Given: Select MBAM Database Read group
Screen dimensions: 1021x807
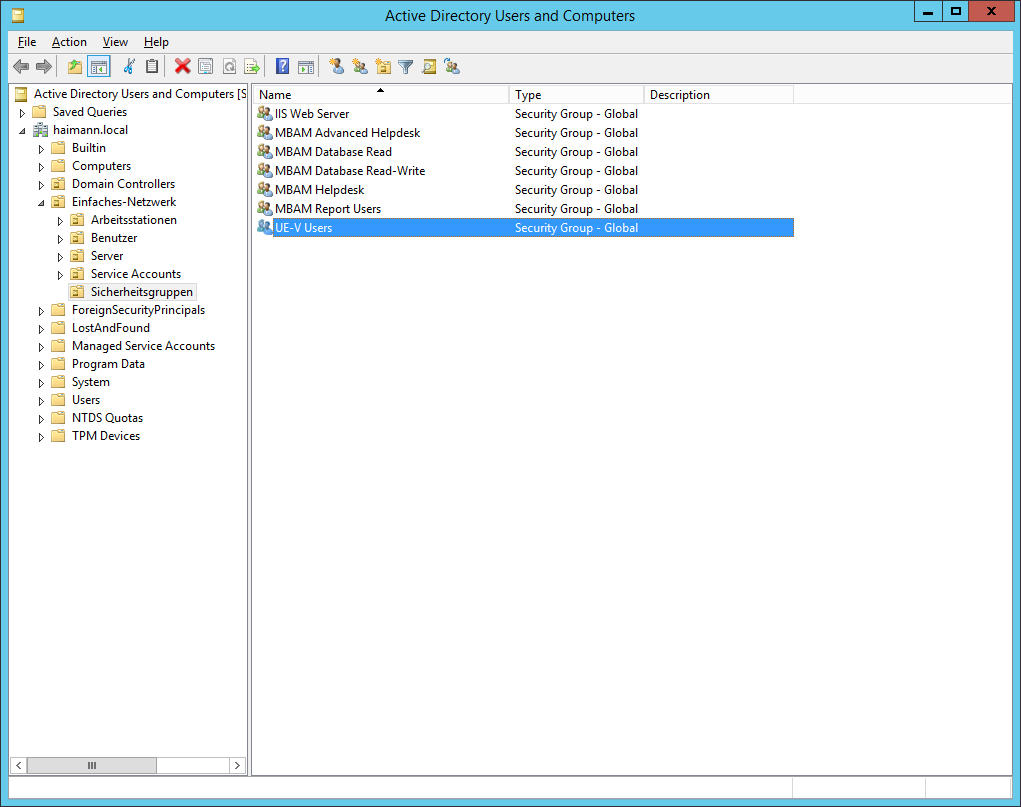Looking at the screenshot, I should point(333,151).
